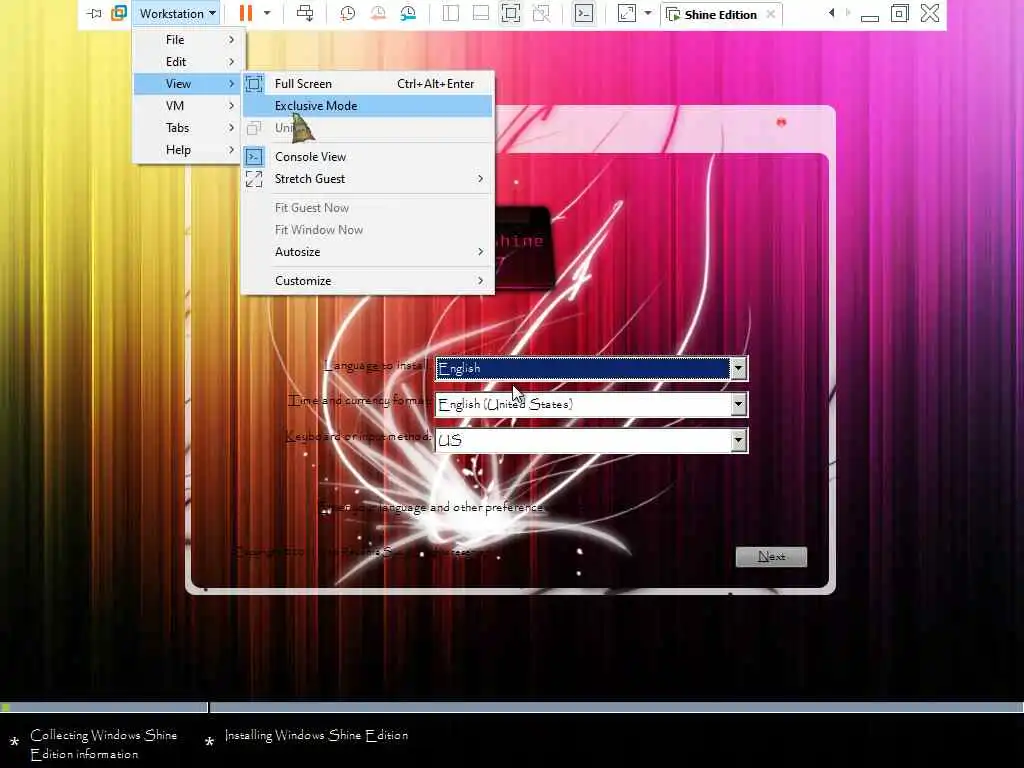Screen dimensions: 1024x768
Task: Open the language to install dropdown
Action: [x=738, y=368]
